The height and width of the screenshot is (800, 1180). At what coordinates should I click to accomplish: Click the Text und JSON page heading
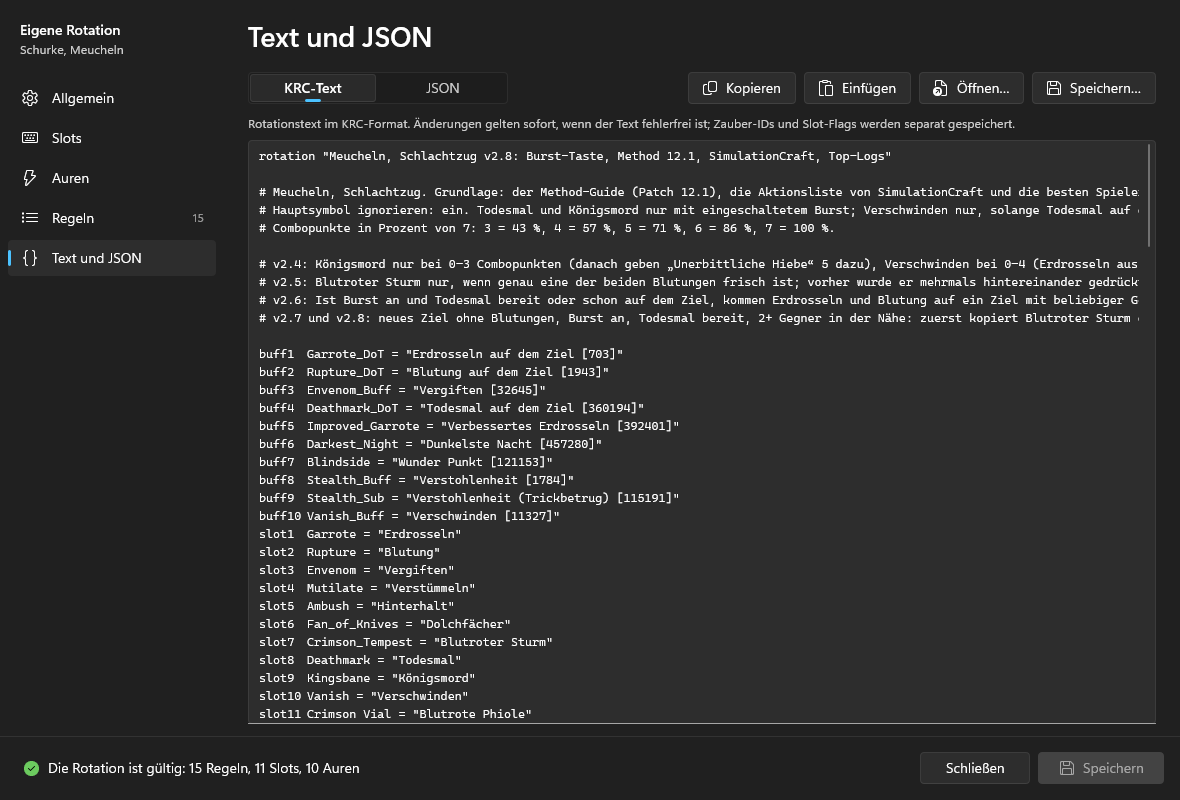coord(339,38)
